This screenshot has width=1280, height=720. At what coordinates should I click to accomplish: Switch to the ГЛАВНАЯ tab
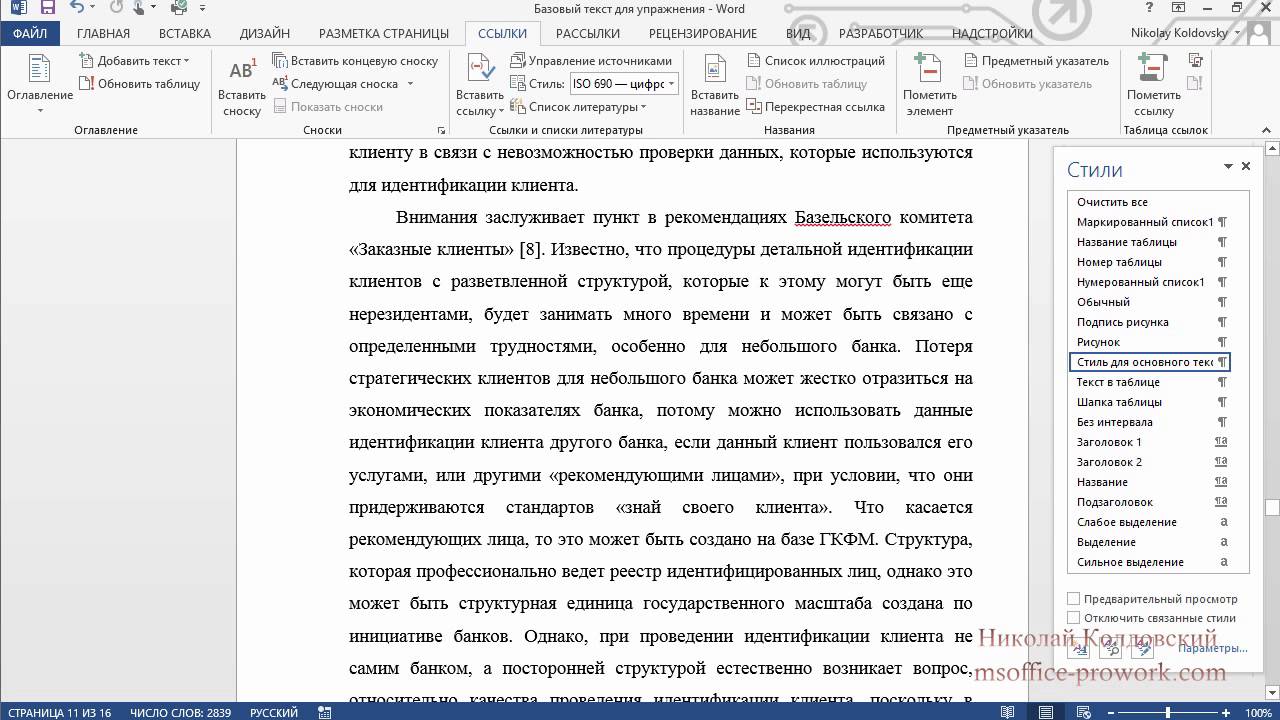tap(103, 33)
